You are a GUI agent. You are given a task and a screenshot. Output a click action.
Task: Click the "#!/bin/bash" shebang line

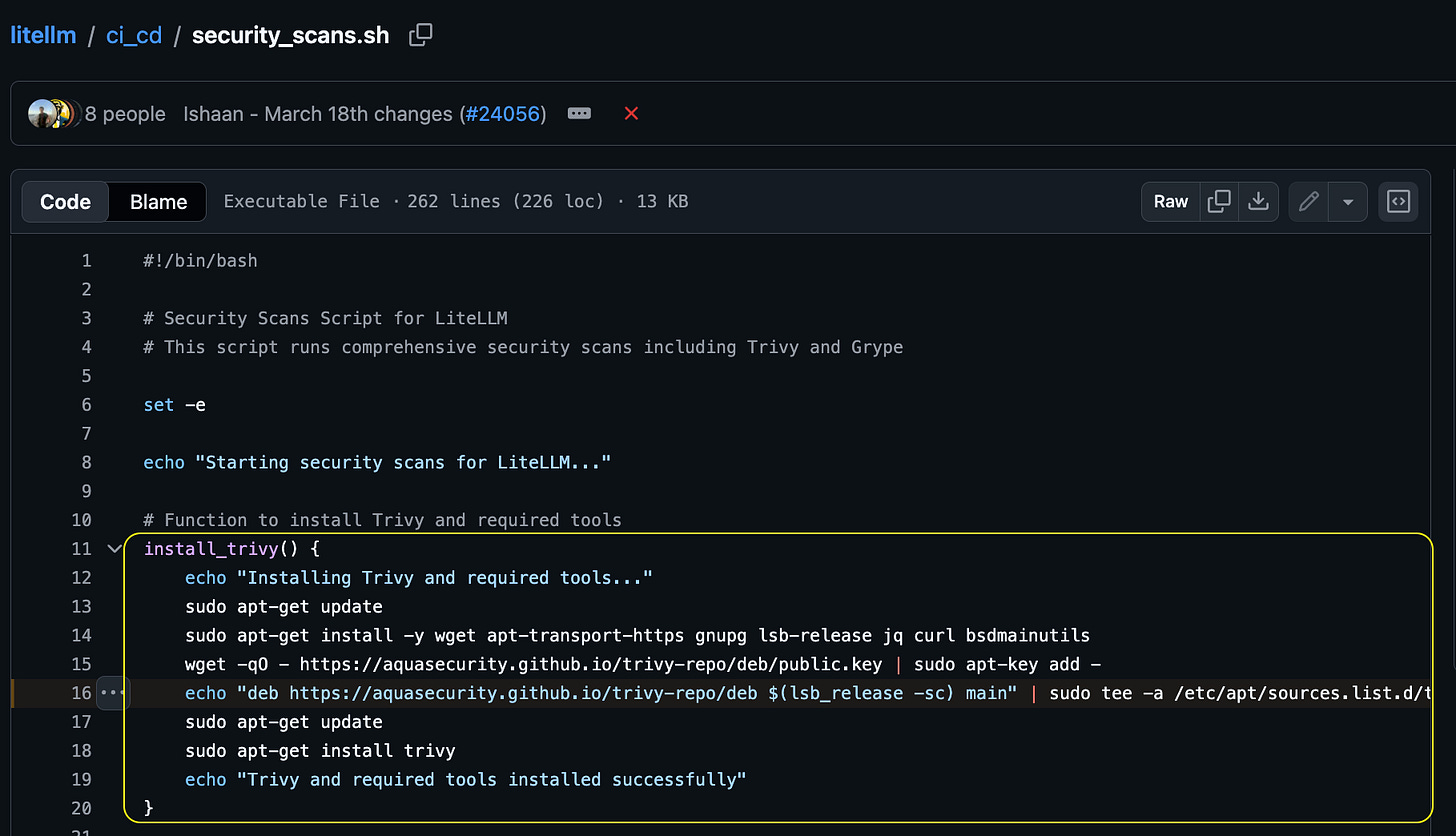coord(200,261)
